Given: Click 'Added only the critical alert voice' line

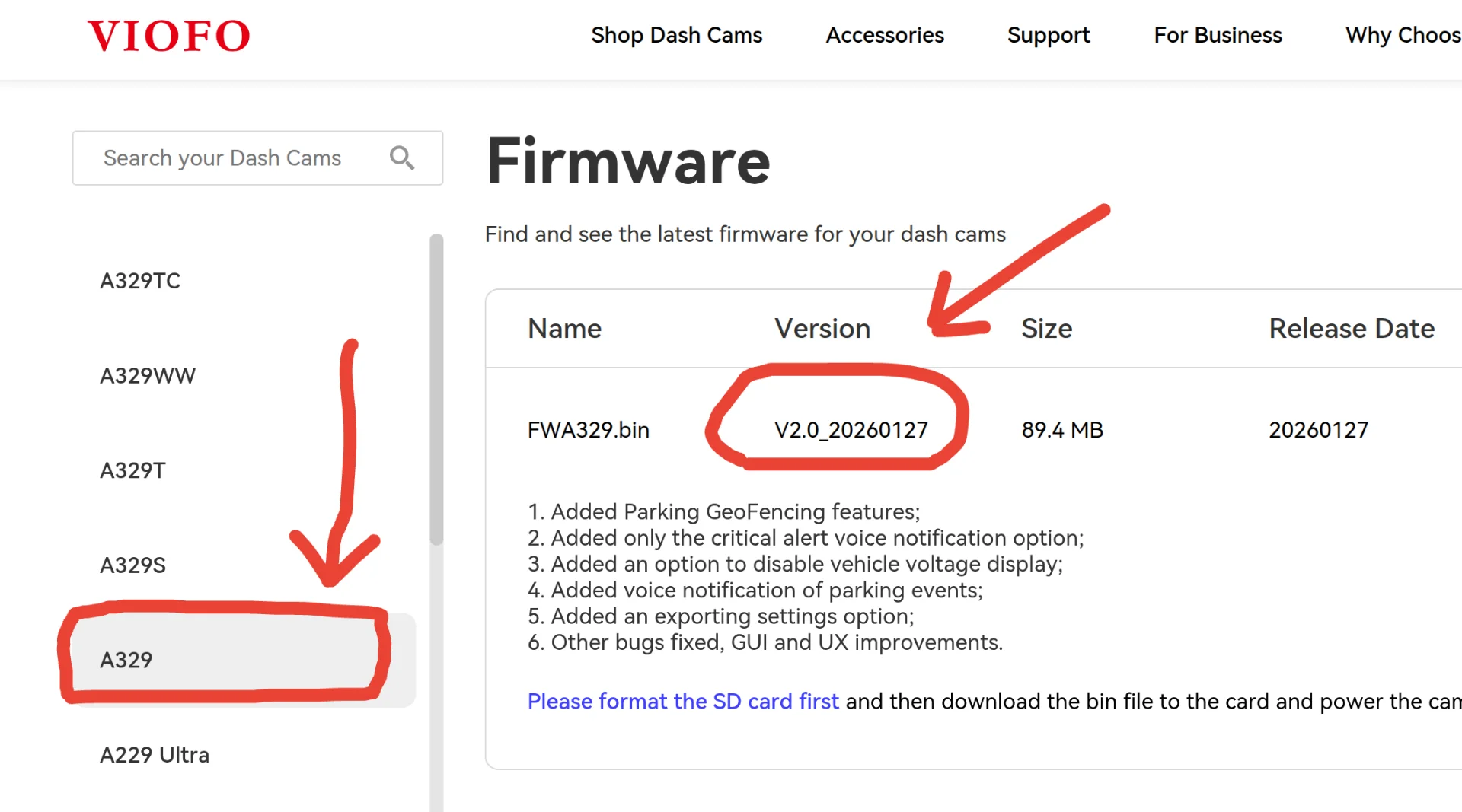Looking at the screenshot, I should point(806,538).
